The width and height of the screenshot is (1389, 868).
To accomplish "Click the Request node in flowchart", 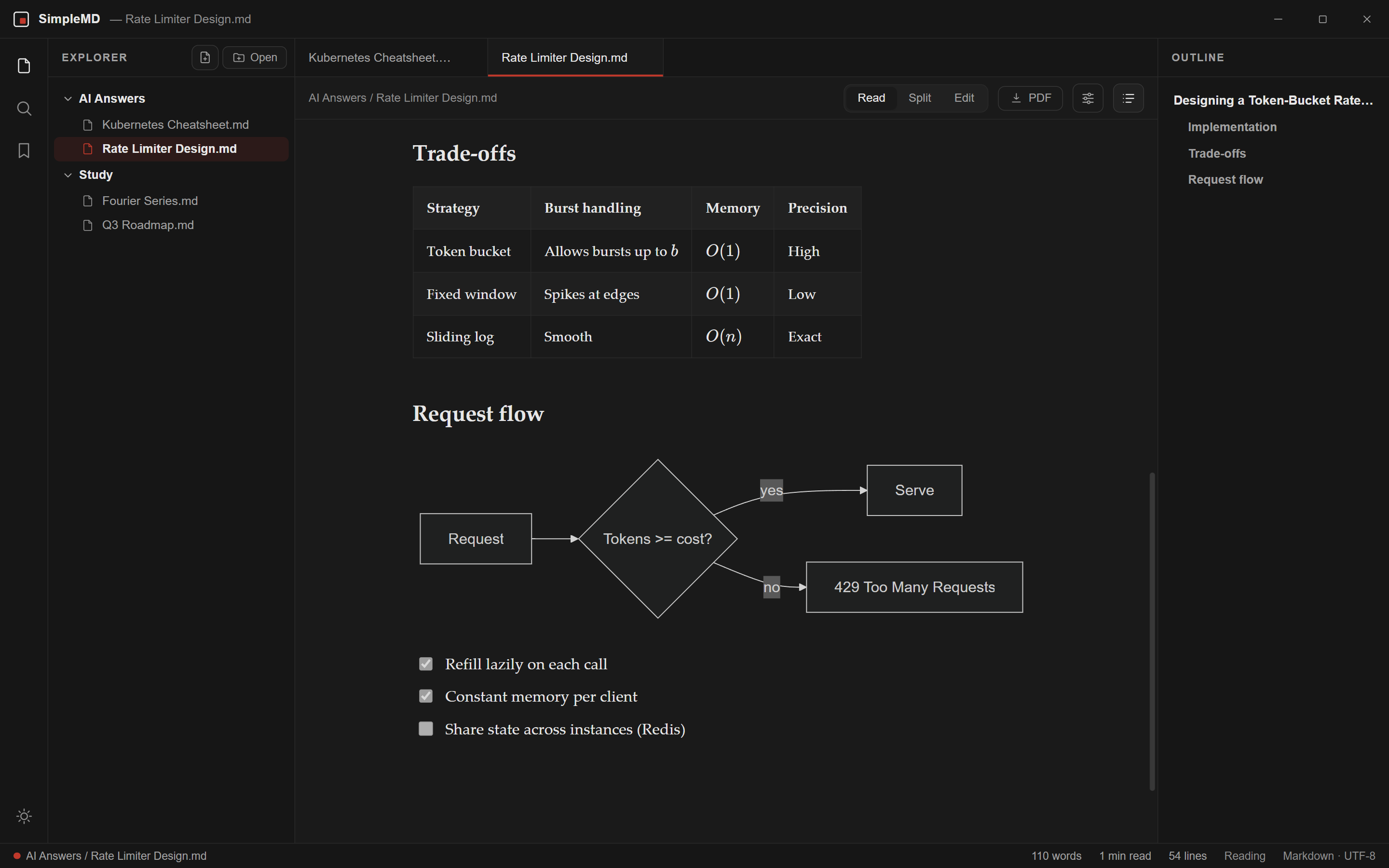I will pos(476,539).
